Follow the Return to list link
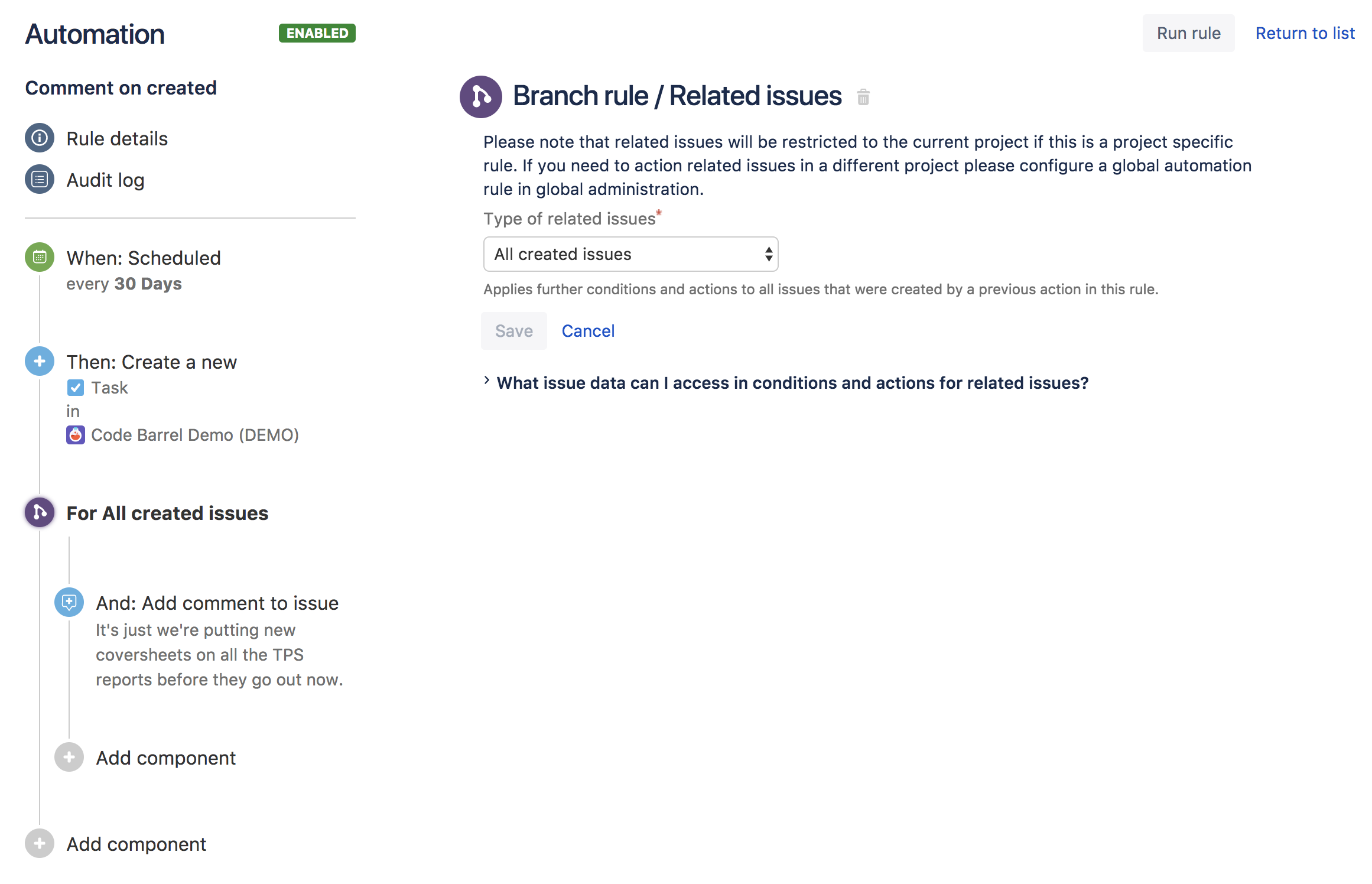Image resolution: width=1372 pixels, height=884 pixels. click(1305, 33)
